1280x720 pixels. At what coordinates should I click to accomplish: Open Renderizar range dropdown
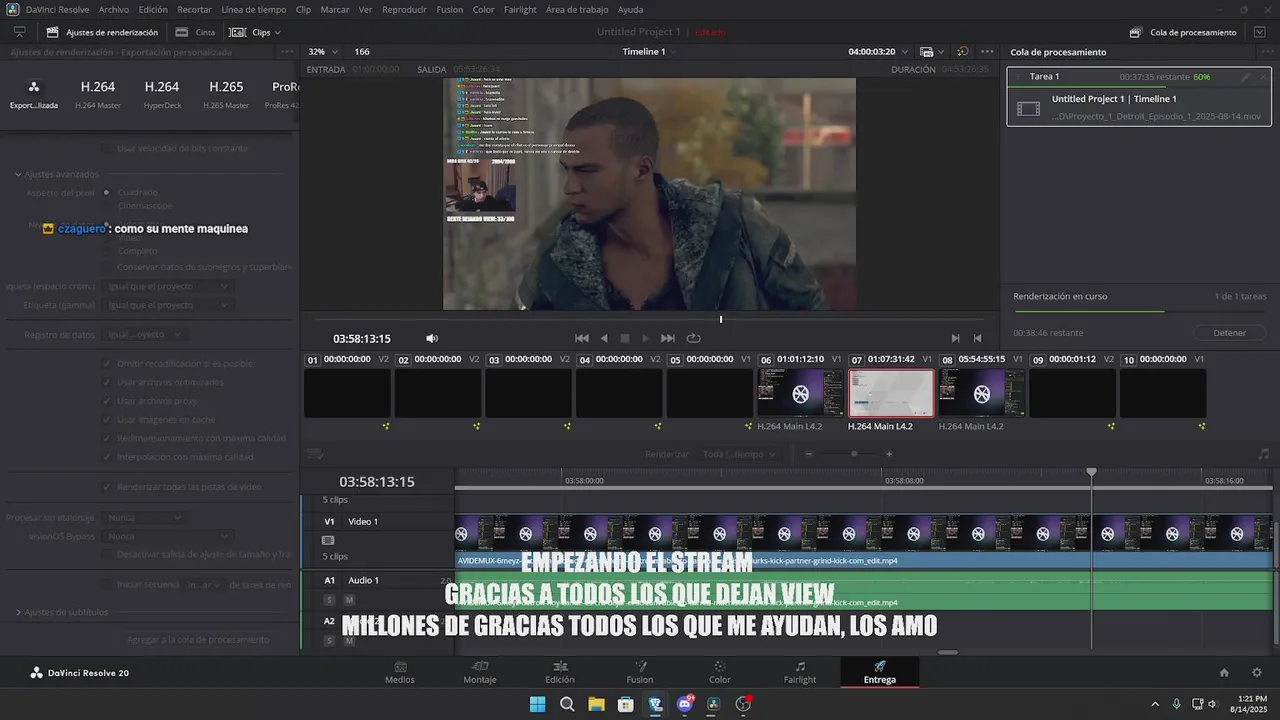click(741, 454)
